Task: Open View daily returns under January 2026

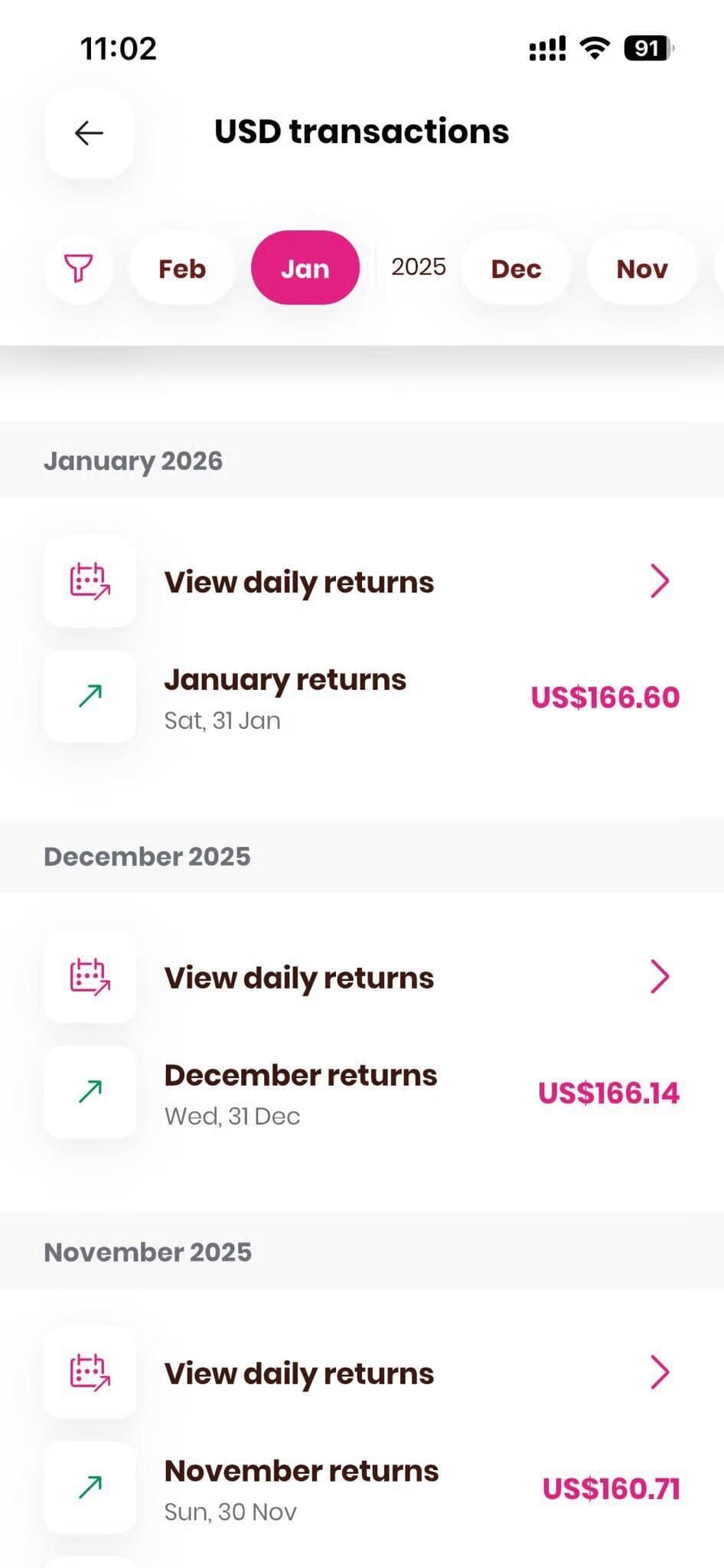Action: point(299,583)
